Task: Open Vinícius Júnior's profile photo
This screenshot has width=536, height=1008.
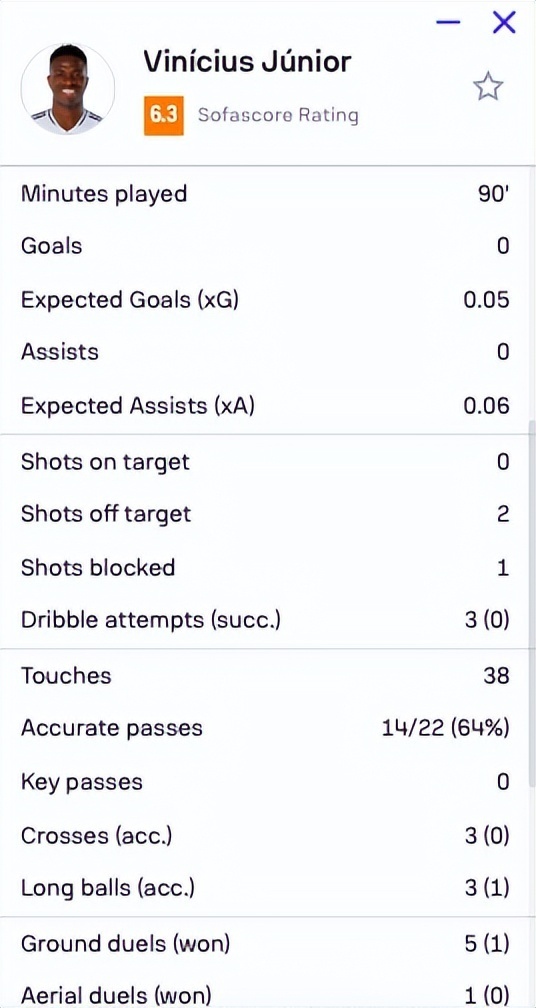Action: tap(67, 89)
